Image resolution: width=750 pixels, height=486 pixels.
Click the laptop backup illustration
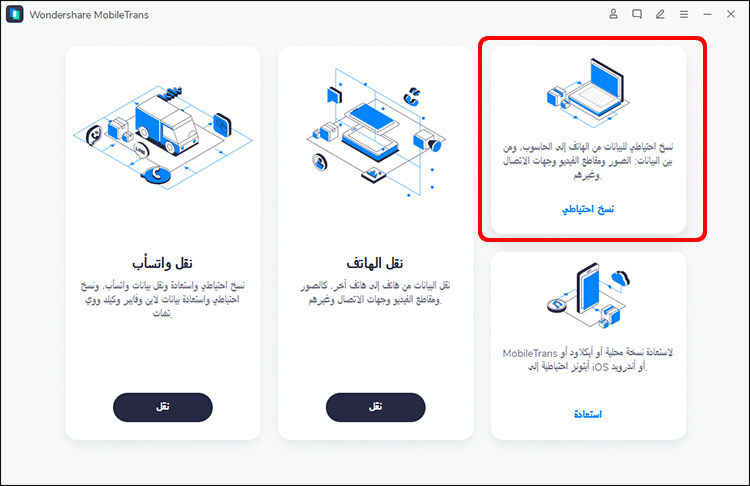[x=588, y=93]
